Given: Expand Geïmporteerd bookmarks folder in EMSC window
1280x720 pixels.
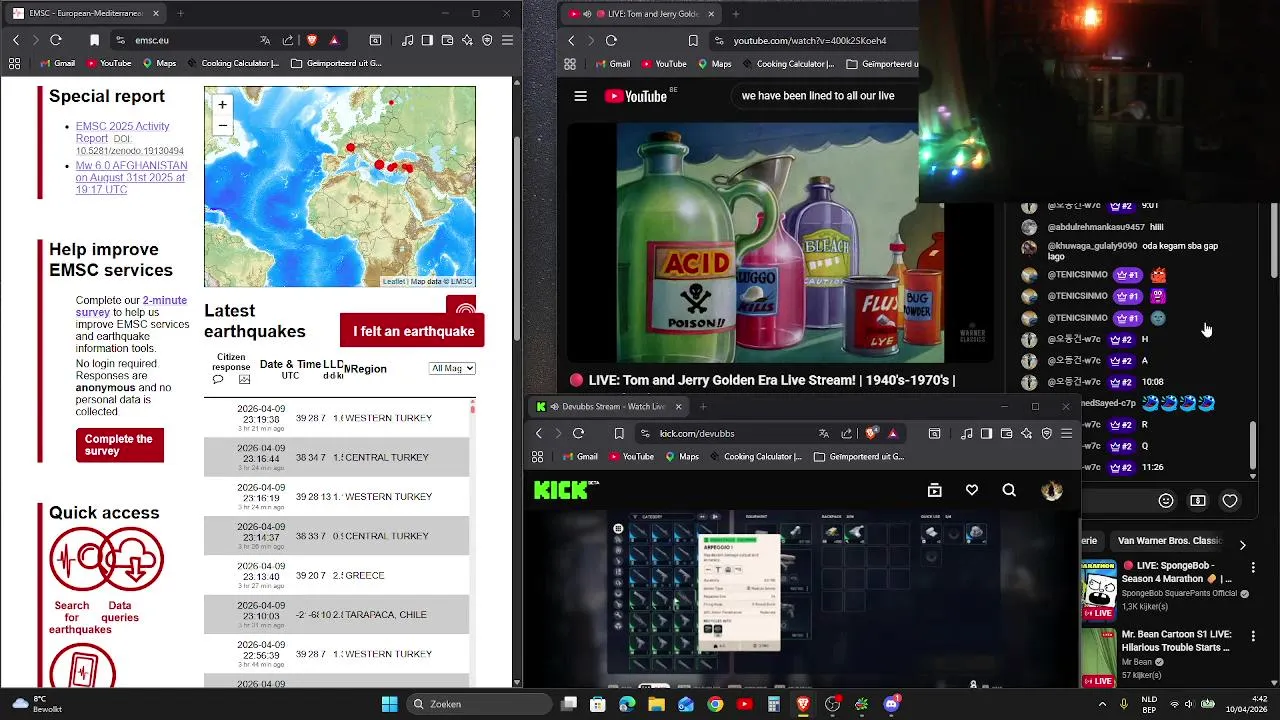Looking at the screenshot, I should point(336,63).
